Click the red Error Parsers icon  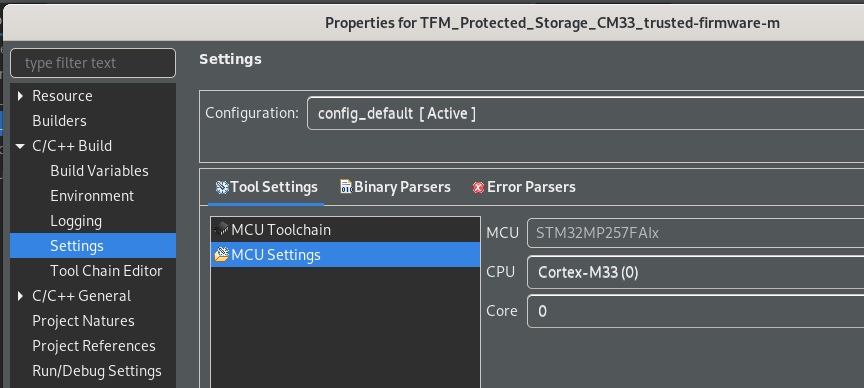click(478, 187)
